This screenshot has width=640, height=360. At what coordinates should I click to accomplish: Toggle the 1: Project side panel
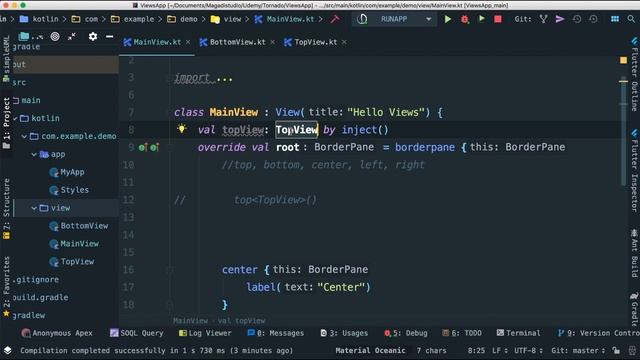click(7, 123)
